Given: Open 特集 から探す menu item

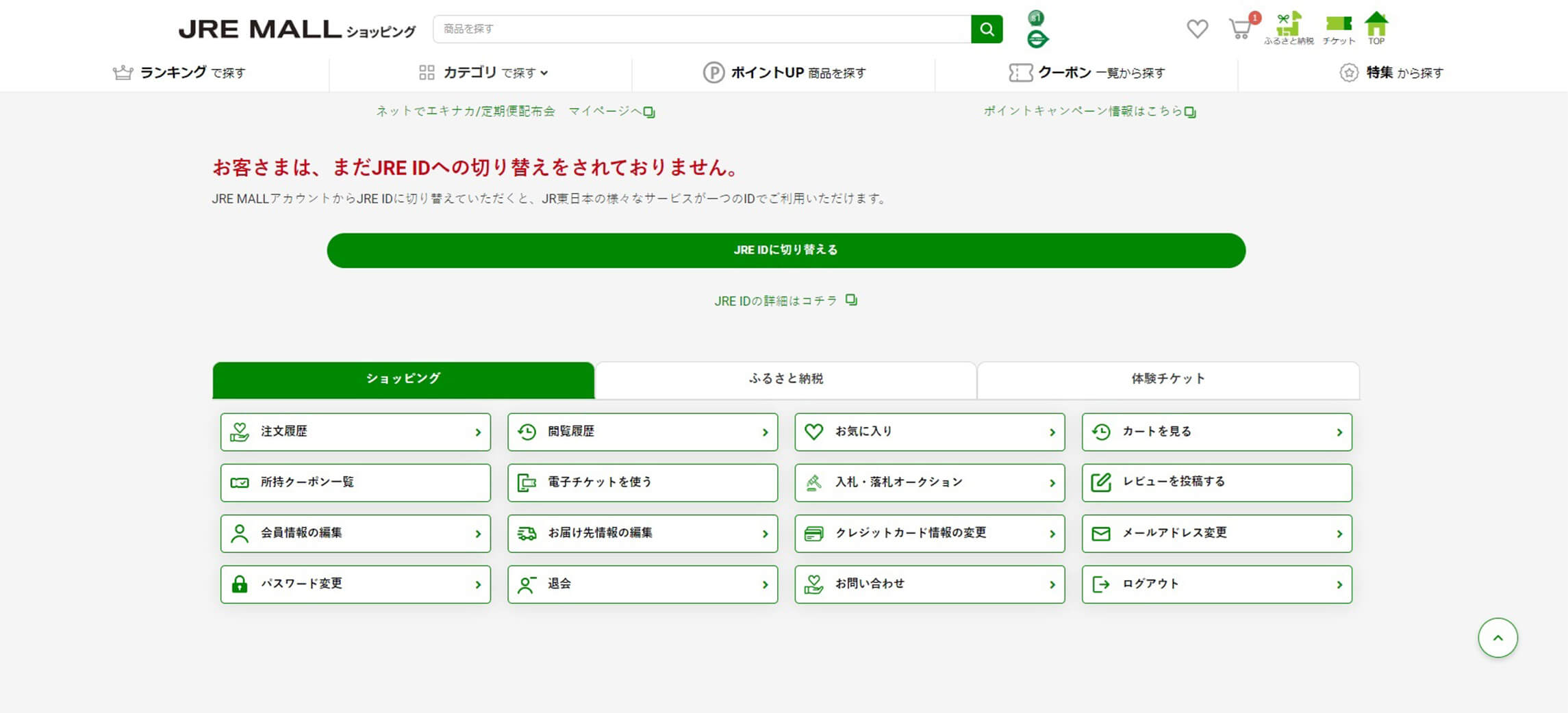Looking at the screenshot, I should (1391, 73).
